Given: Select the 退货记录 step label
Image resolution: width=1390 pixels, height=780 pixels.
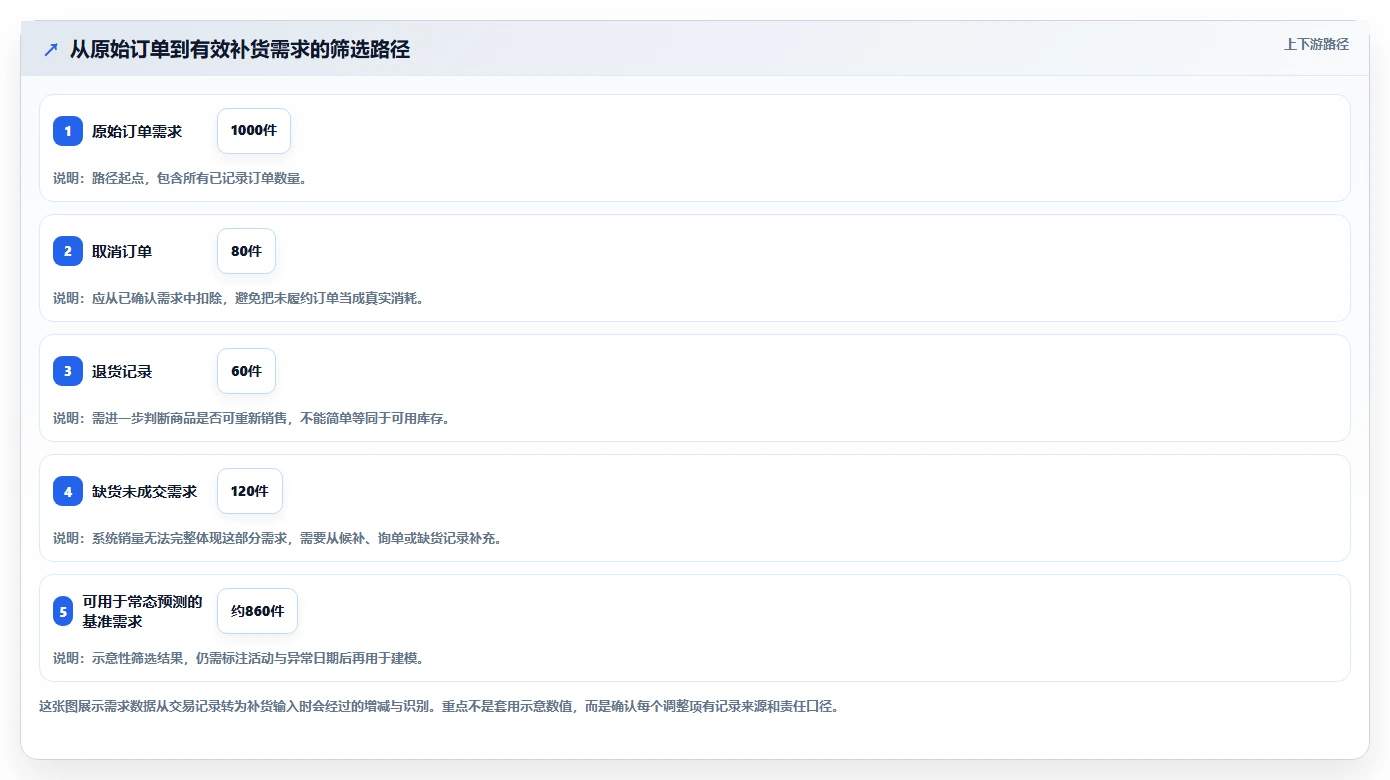Looking at the screenshot, I should [122, 371].
